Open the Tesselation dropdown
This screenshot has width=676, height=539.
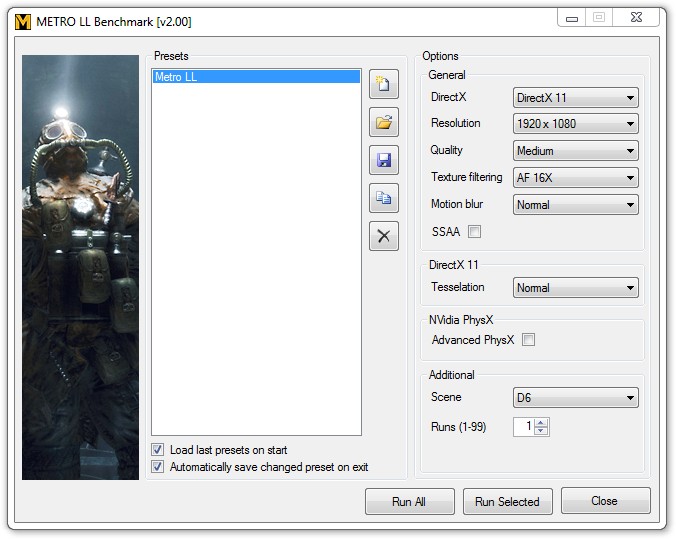coord(576,288)
